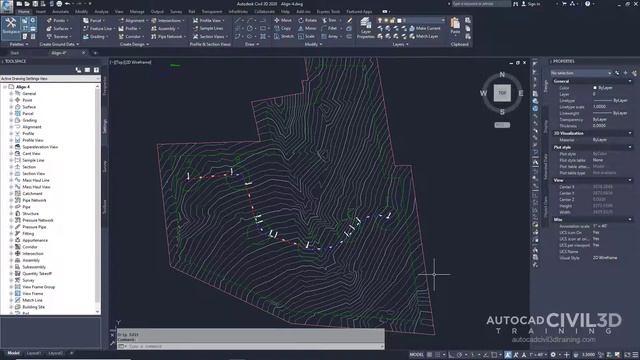Open Layer Properties manager
The image size is (640, 360).
point(365,28)
